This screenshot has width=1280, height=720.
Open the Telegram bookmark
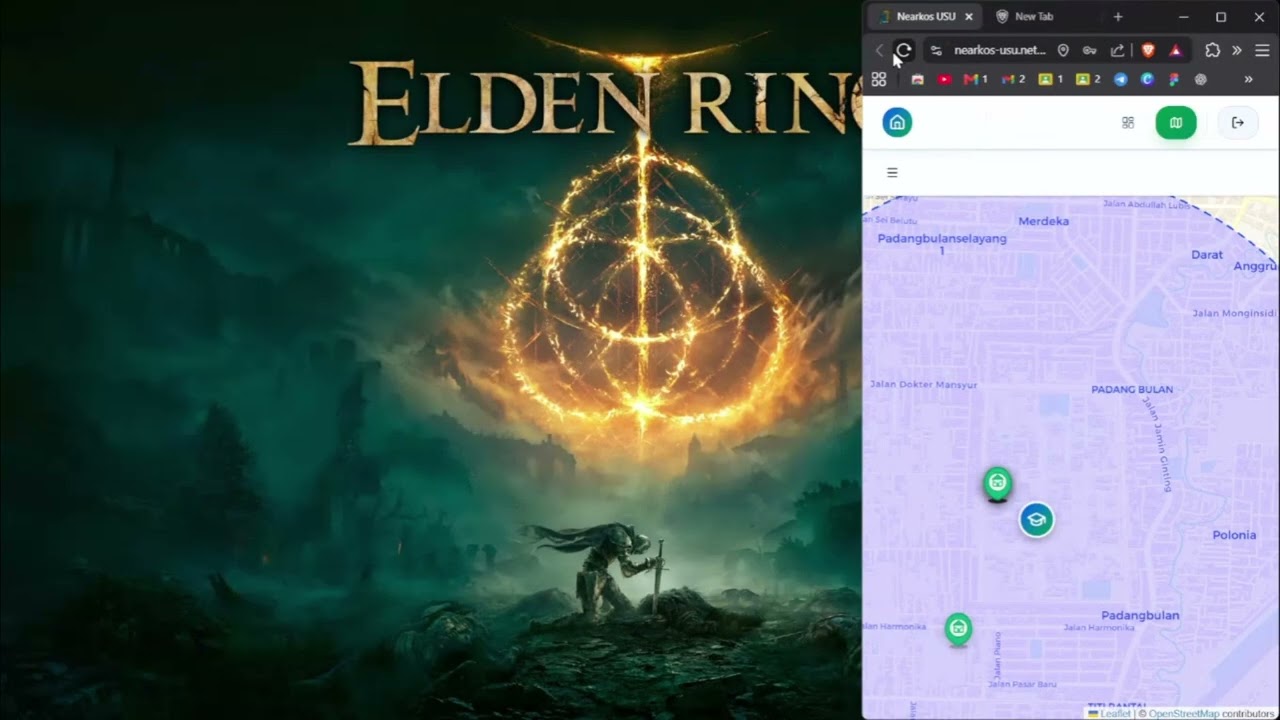tap(1121, 79)
